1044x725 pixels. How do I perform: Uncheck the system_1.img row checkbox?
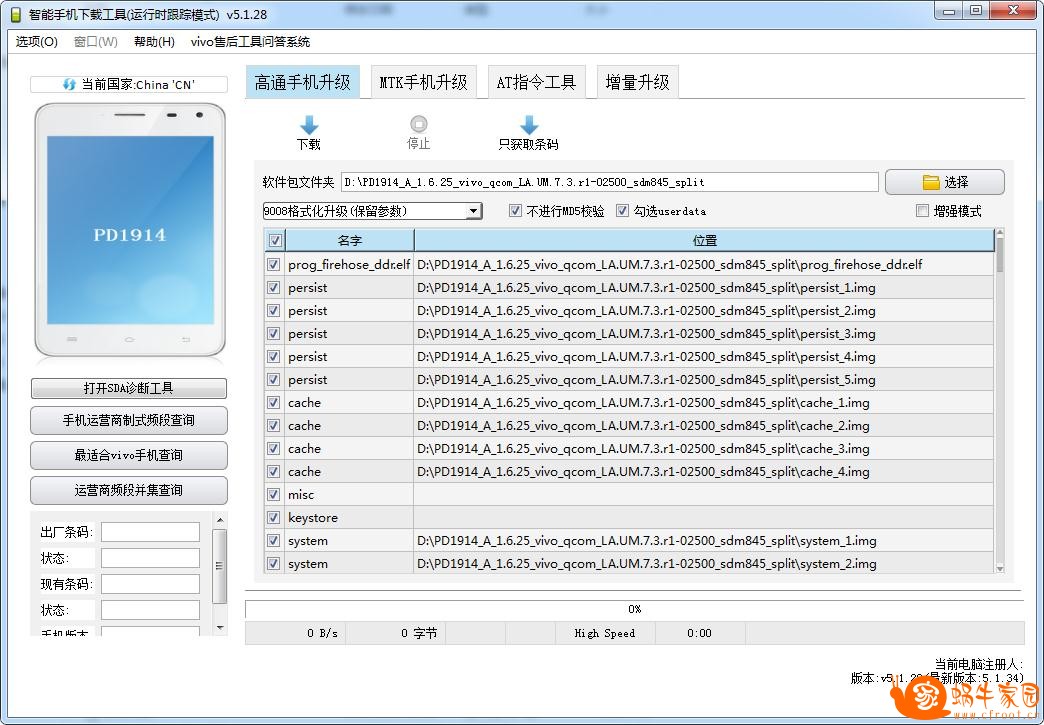click(273, 540)
